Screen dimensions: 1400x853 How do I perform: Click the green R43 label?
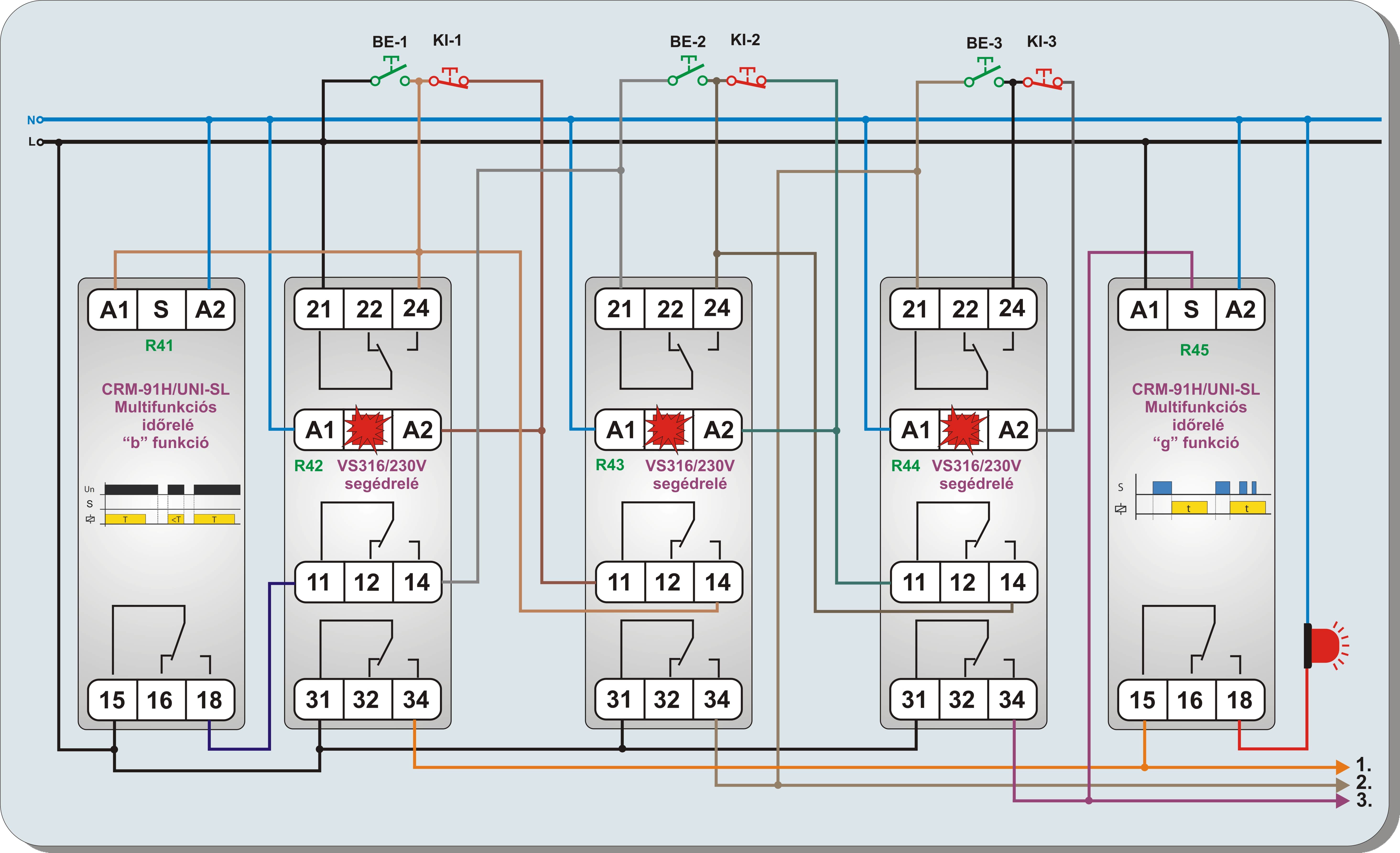pos(610,465)
